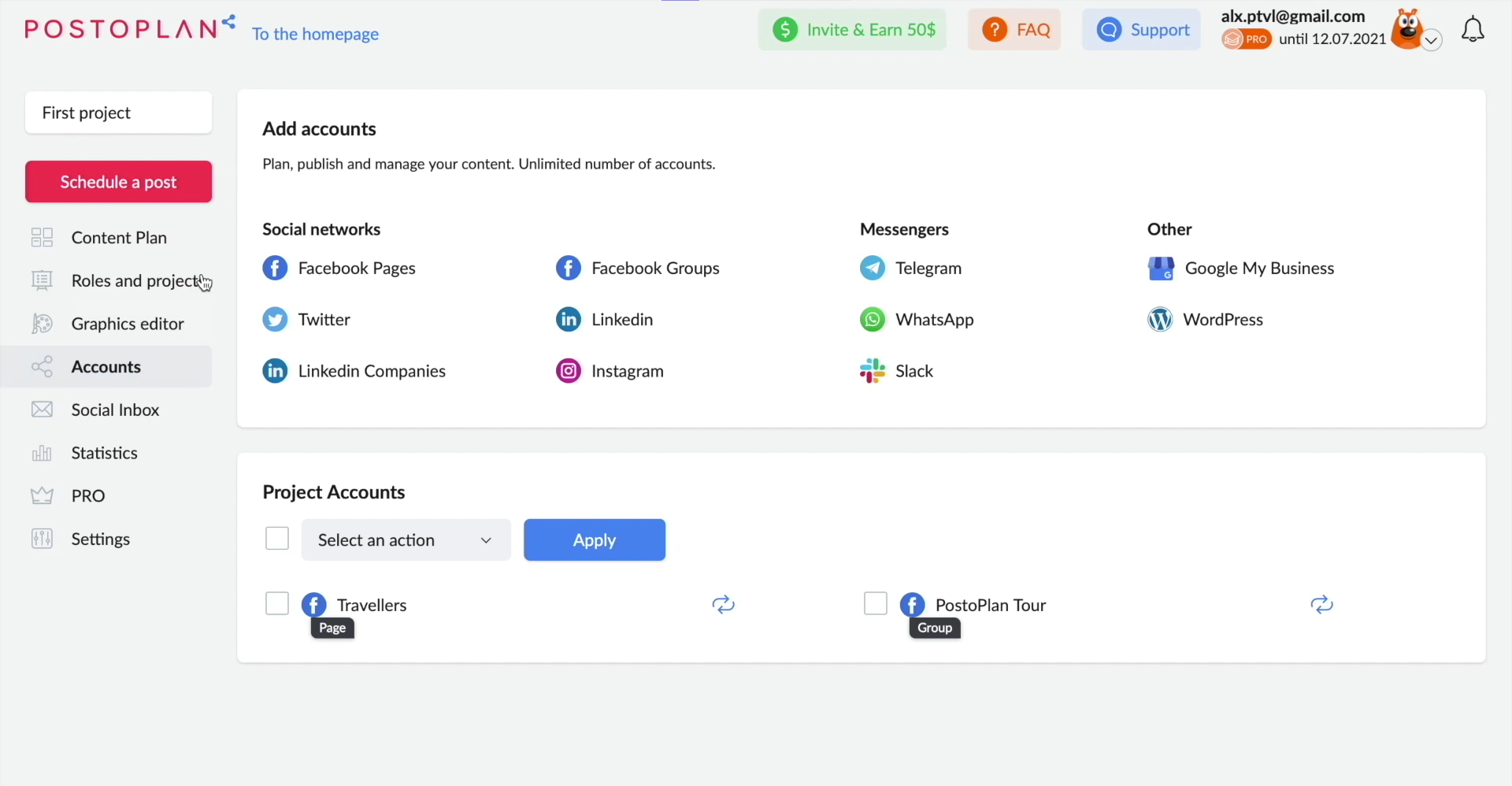Open the Select an action dropdown
Image resolution: width=1512 pixels, height=786 pixels.
[x=406, y=539]
